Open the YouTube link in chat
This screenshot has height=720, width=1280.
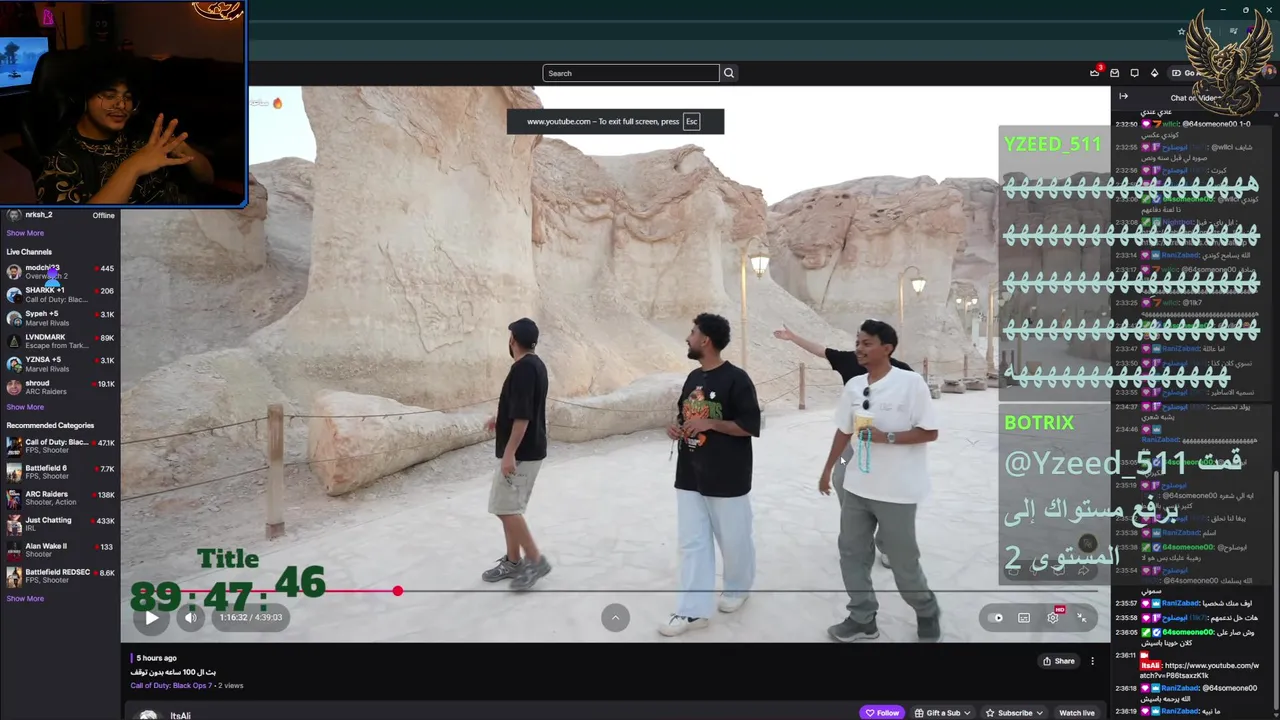1199,670
